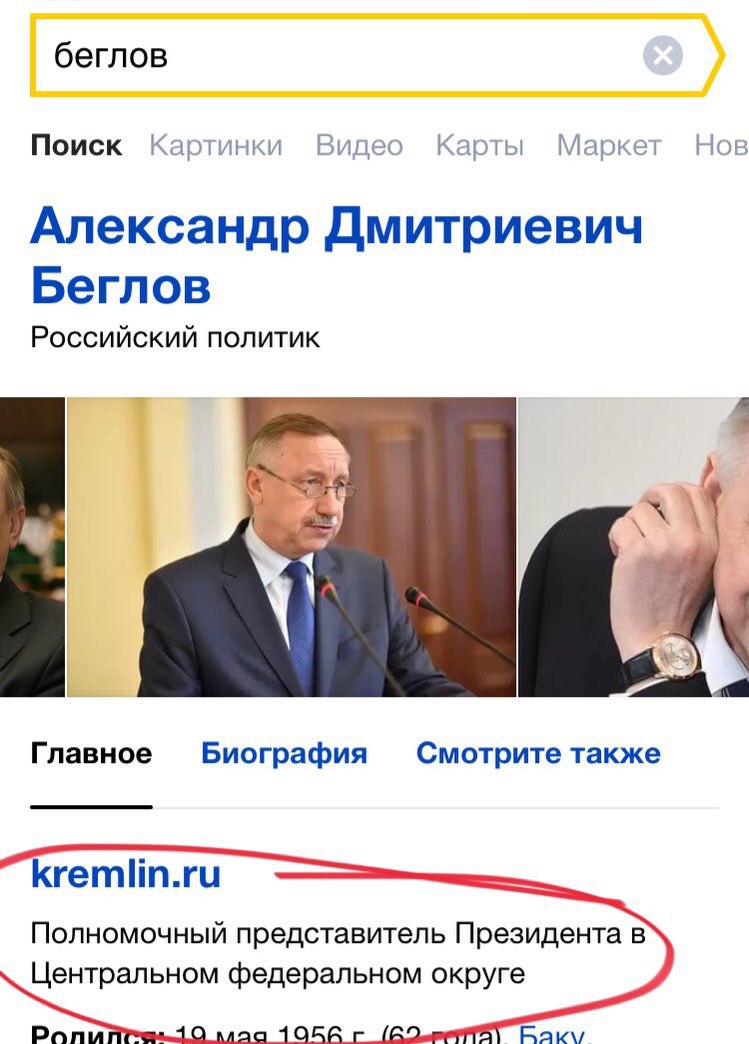Open the Поиск search tab
This screenshot has width=749, height=1044.
77,145
